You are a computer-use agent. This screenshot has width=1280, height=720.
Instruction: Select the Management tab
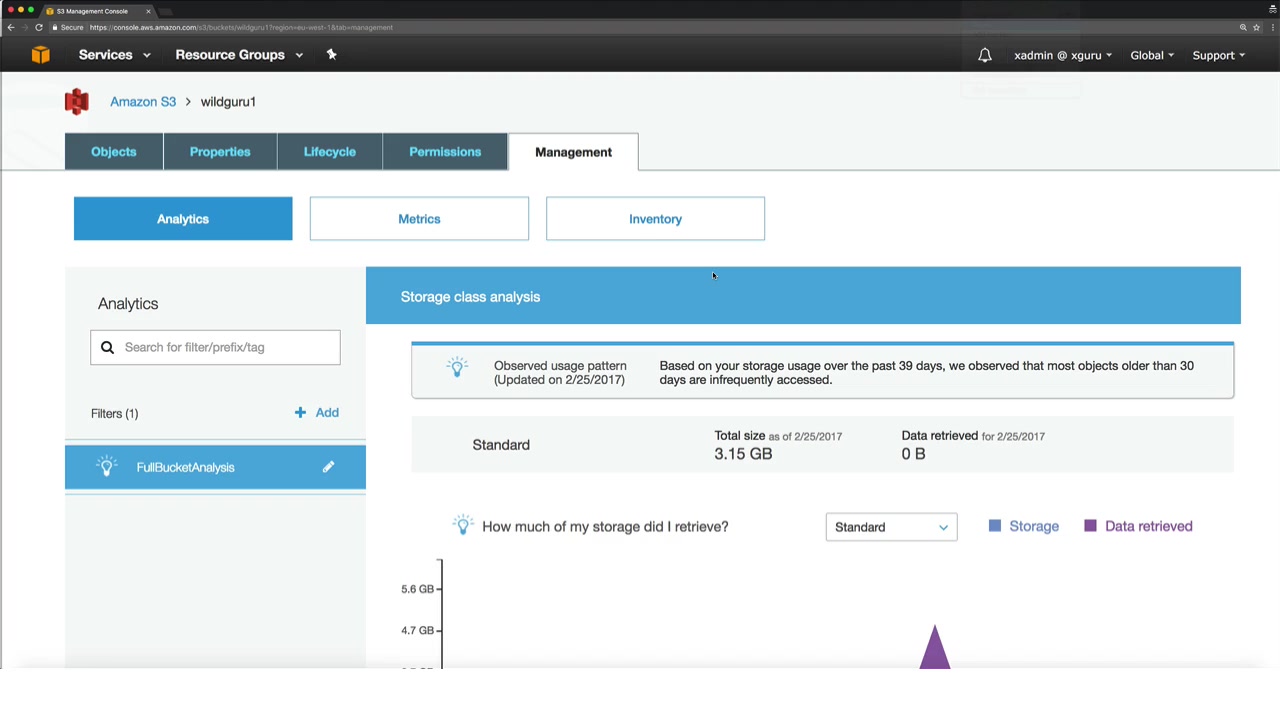(573, 152)
